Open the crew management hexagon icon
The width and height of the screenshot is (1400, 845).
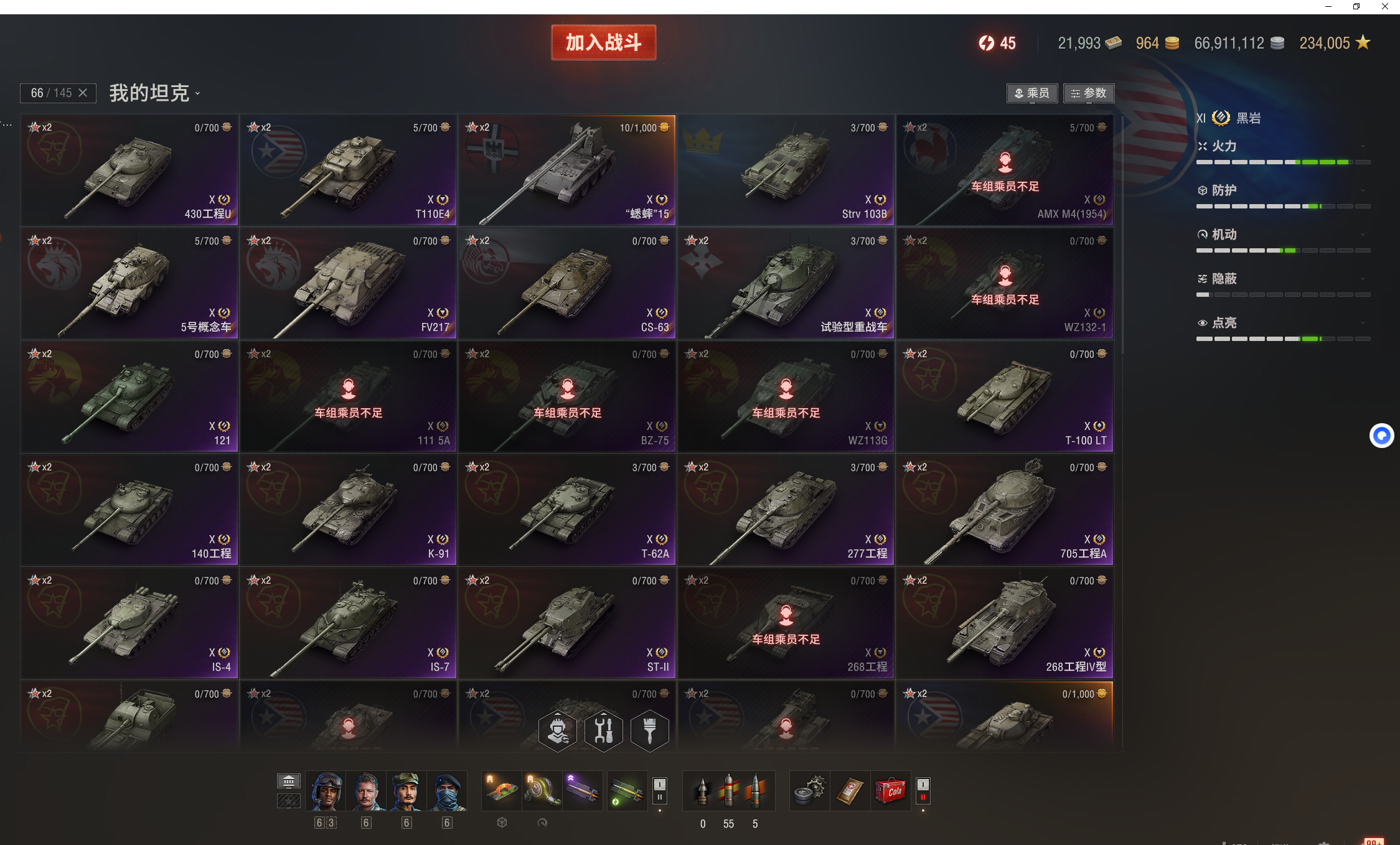[x=558, y=731]
